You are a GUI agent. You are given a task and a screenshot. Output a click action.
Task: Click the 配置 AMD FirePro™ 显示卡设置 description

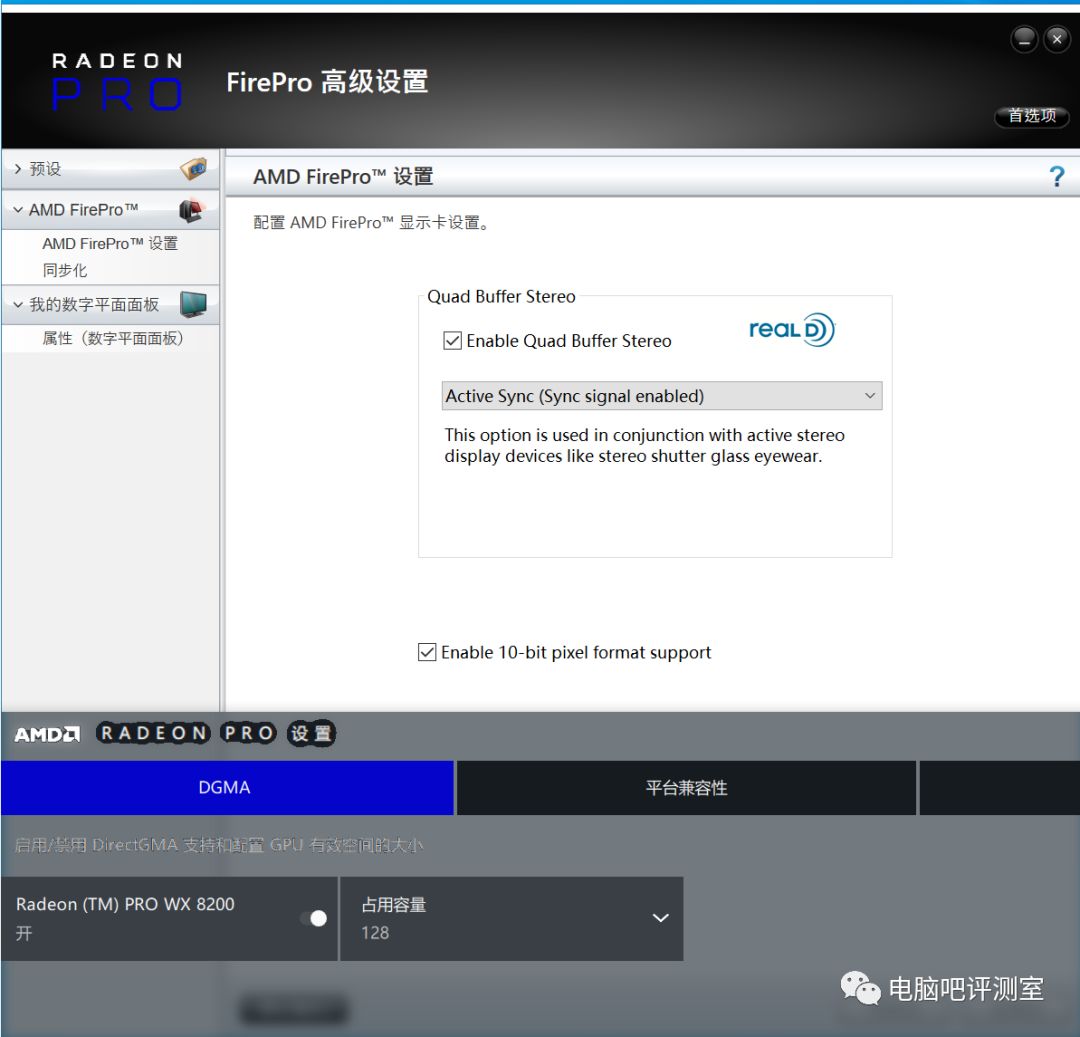tap(372, 222)
